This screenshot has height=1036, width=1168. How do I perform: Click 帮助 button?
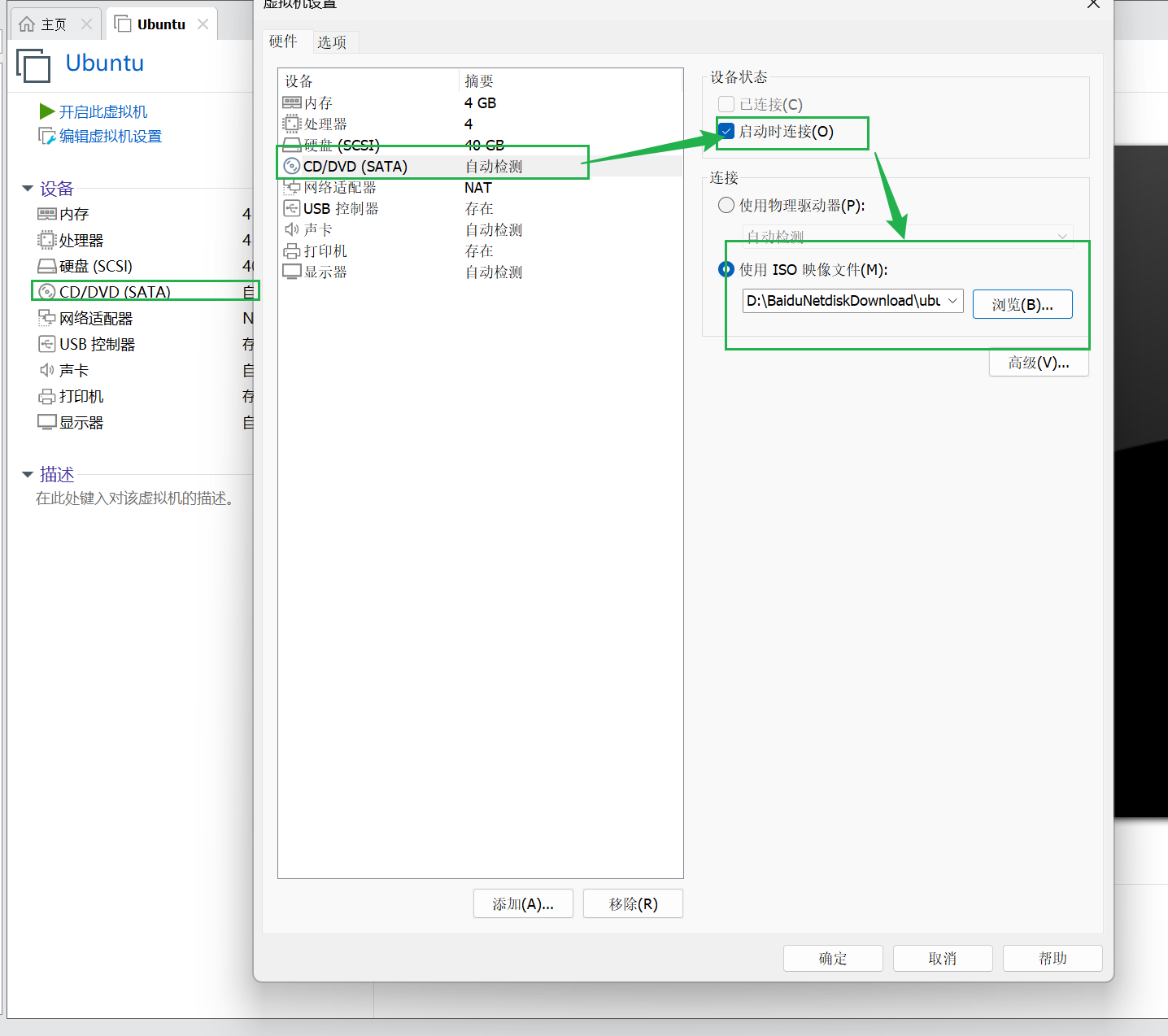(x=1053, y=958)
